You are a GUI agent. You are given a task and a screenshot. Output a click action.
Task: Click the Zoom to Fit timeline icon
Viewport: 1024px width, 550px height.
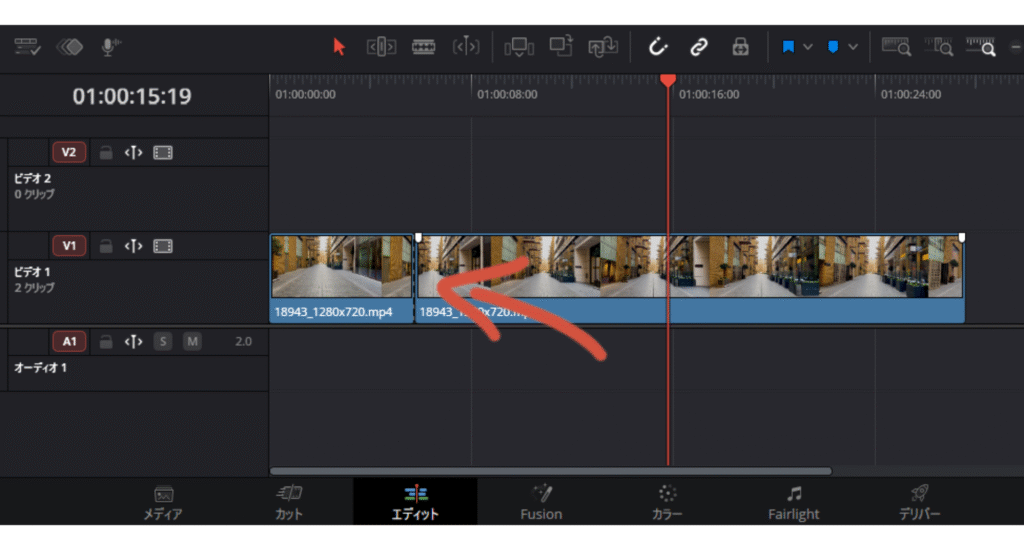(x=896, y=47)
